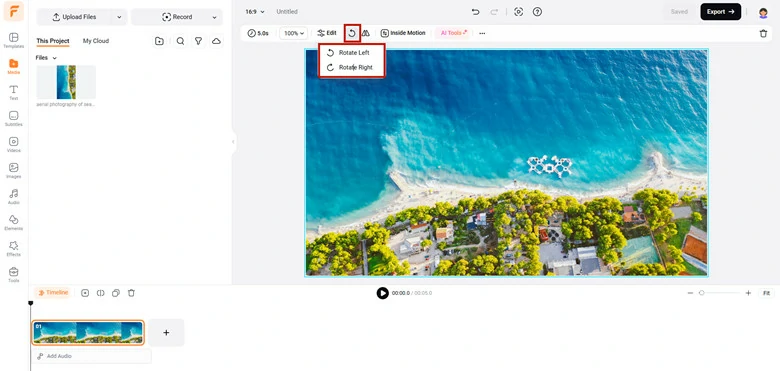Click the Fit timeline button
The image size is (780, 371).
tap(767, 293)
